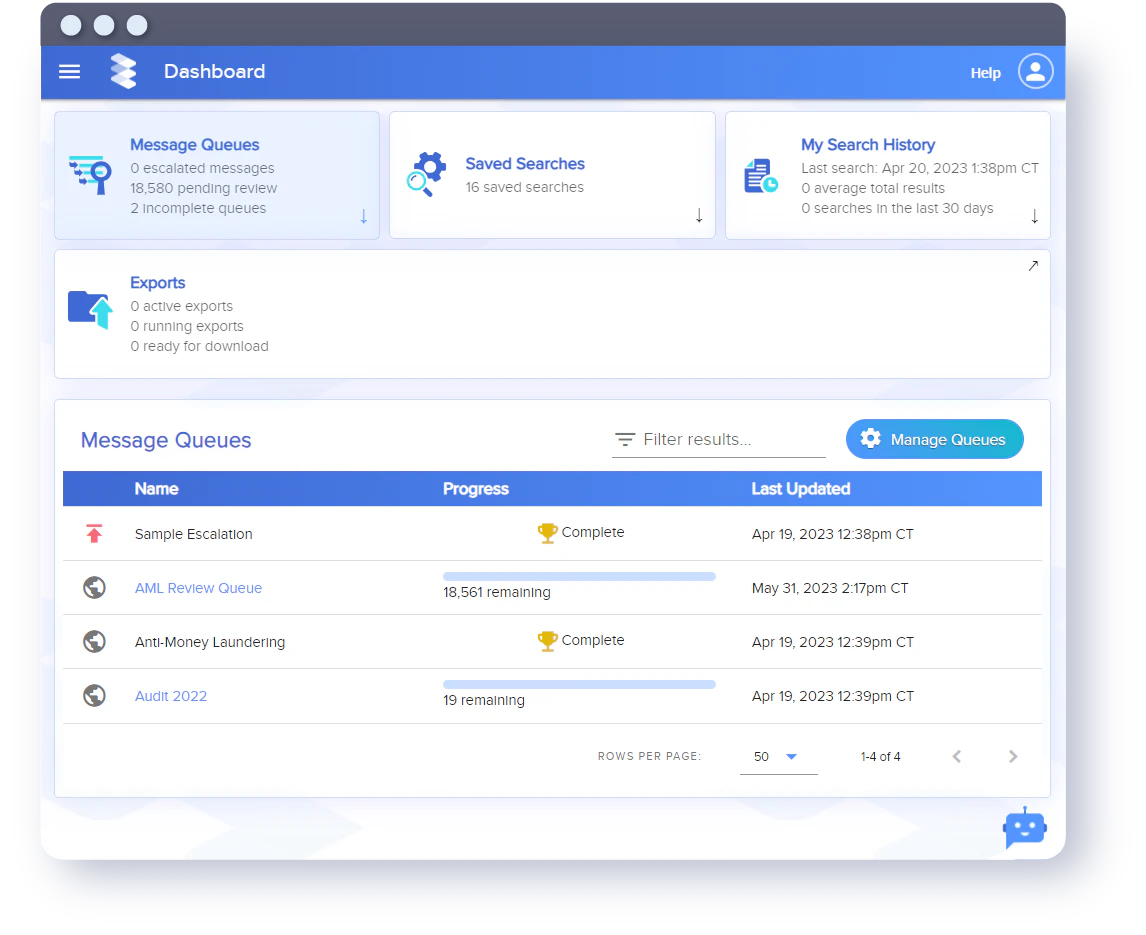Click 'Complete' in Sample Escalation row

coord(593,532)
